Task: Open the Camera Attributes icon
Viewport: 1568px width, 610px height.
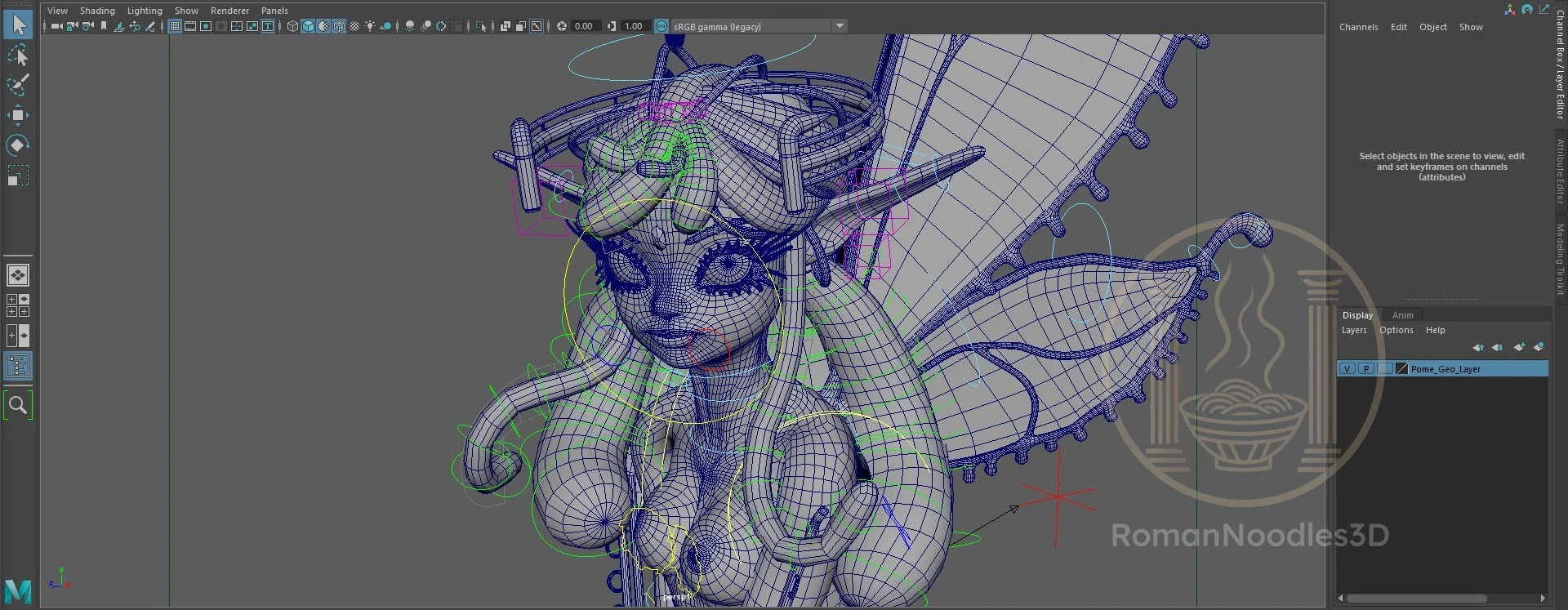Action: pyautogui.click(x=87, y=26)
